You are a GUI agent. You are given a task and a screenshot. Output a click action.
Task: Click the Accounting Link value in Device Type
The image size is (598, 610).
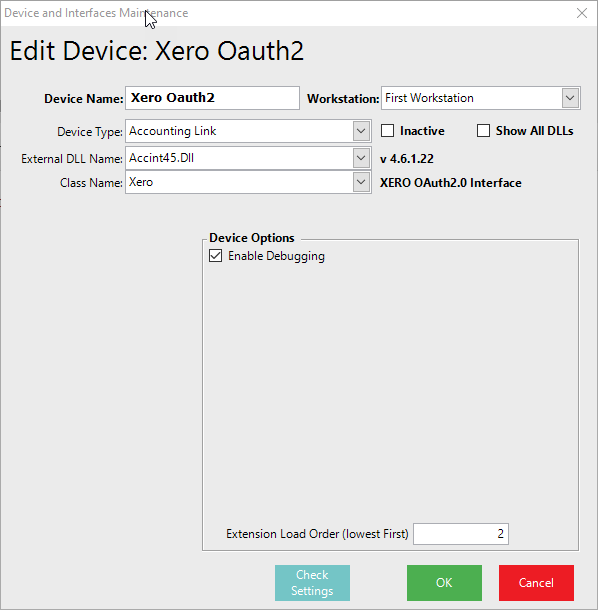tap(172, 131)
